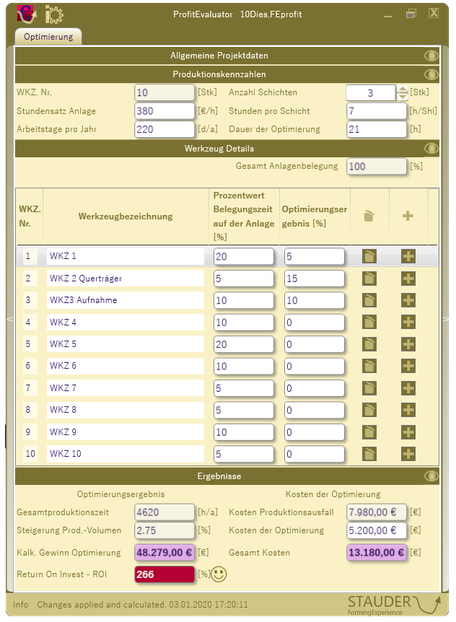The image size is (456, 622).
Task: Add a row after WKZ 2 Querträger
Action: (408, 278)
